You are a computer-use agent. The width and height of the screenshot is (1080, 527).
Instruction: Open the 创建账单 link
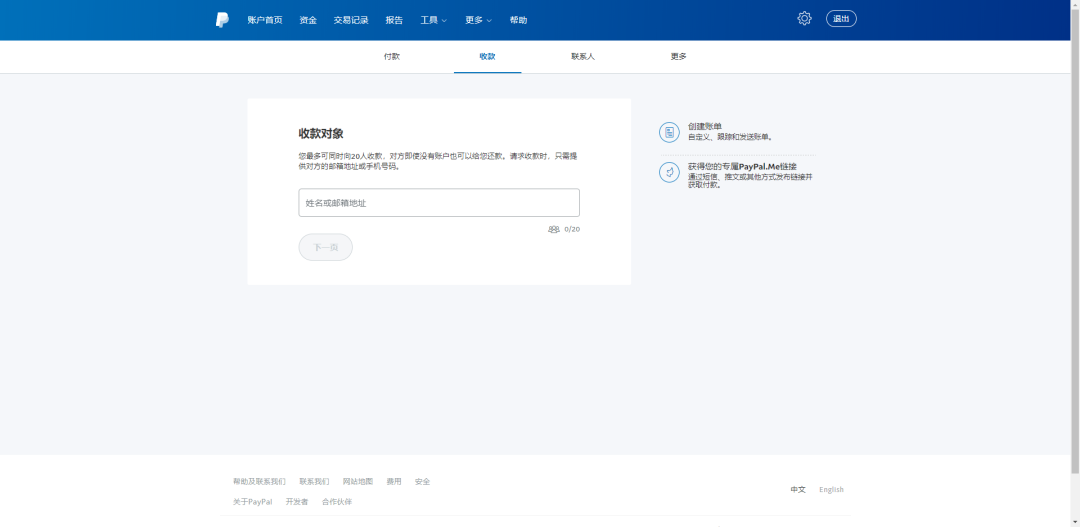pyautogui.click(x=705, y=126)
